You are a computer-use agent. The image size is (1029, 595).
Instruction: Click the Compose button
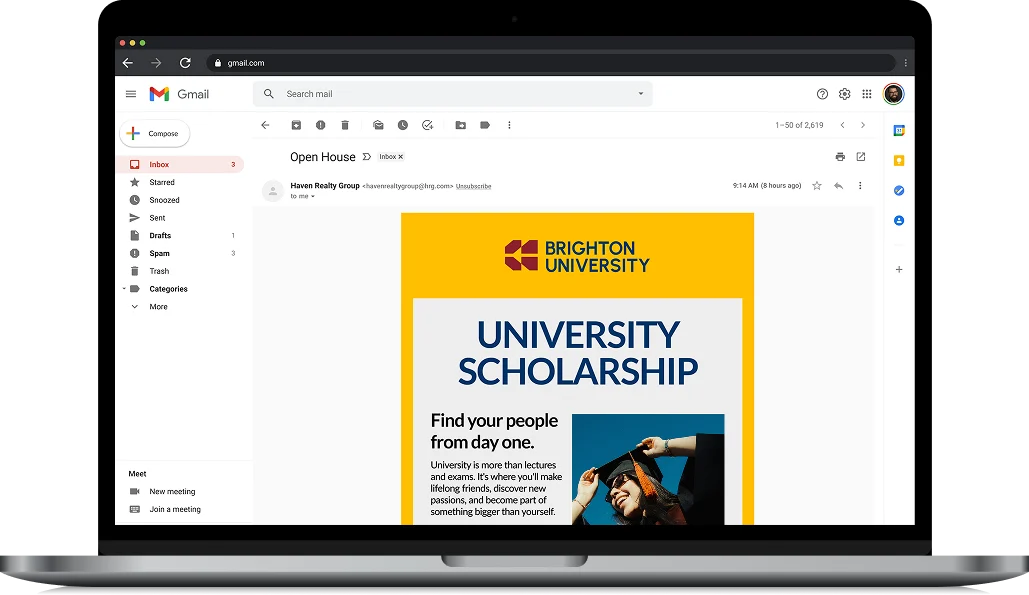[155, 133]
